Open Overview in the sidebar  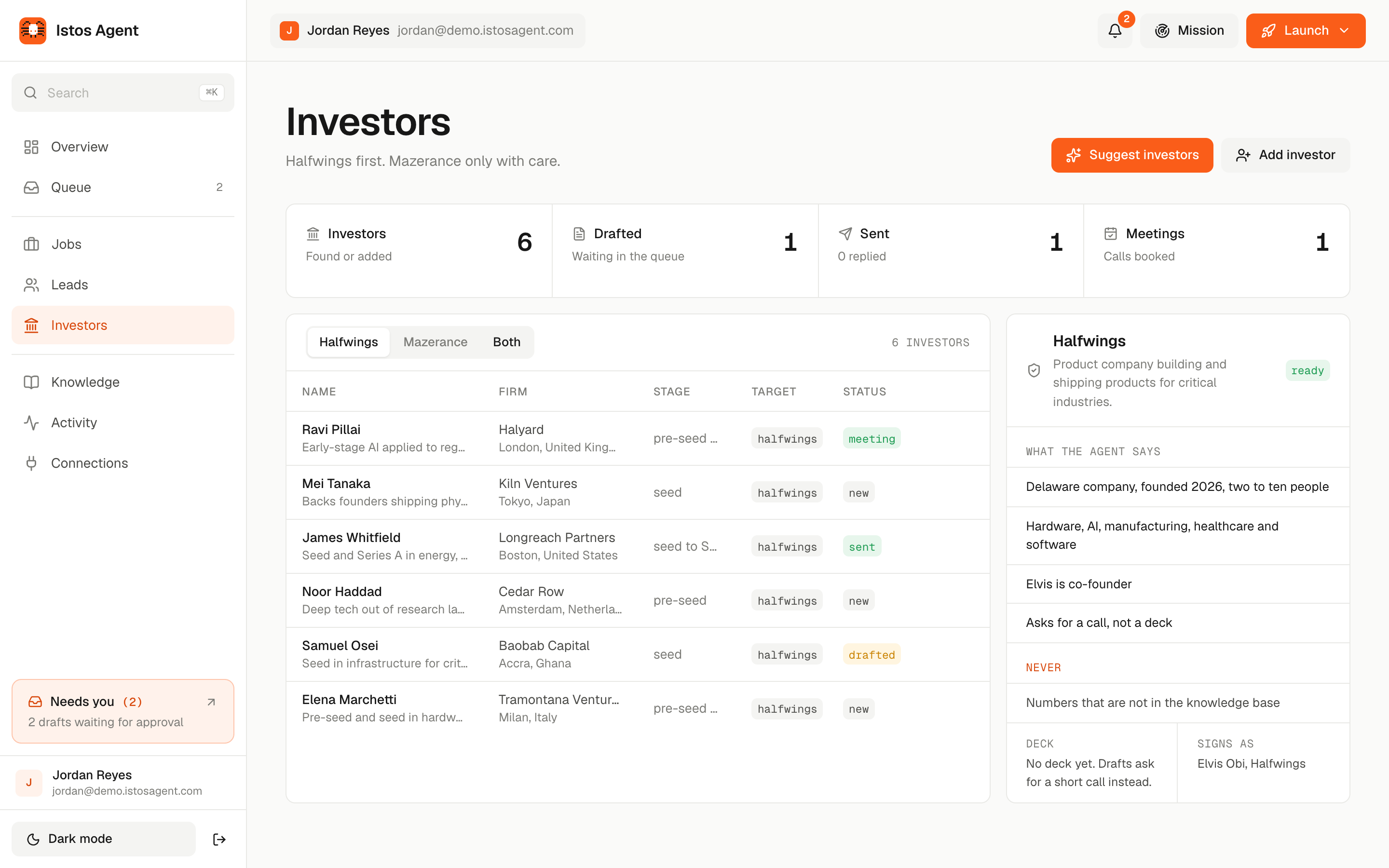click(123, 147)
